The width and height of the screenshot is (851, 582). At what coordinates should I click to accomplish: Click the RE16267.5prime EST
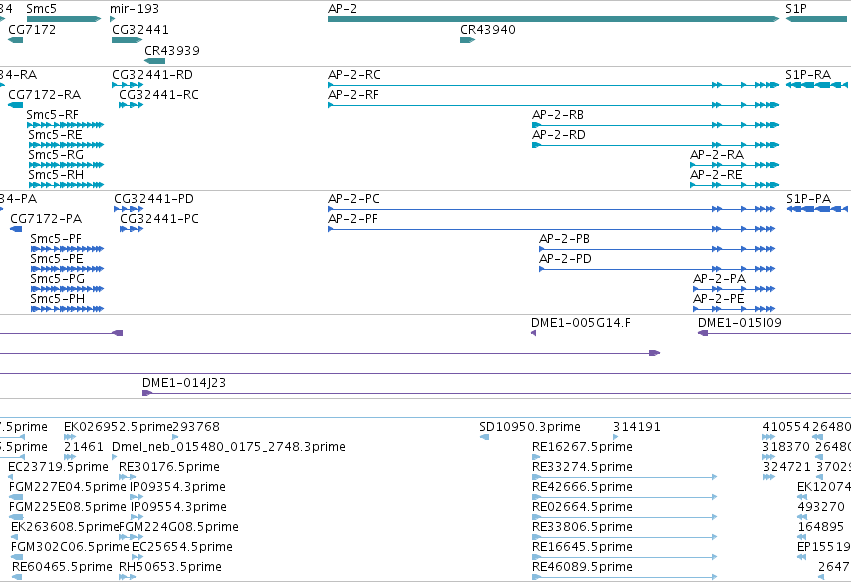point(535,457)
